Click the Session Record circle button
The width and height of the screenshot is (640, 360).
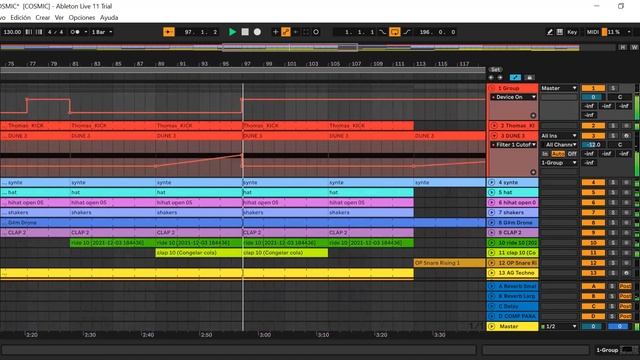coord(316,32)
